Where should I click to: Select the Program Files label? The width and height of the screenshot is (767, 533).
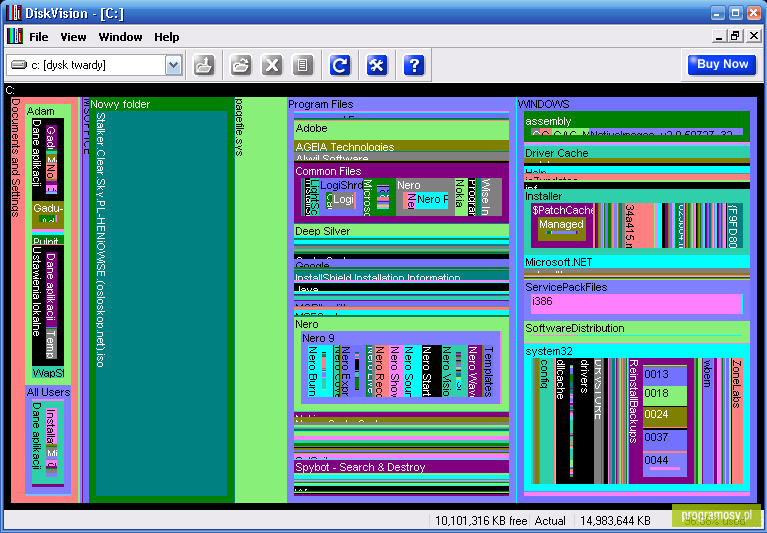320,104
